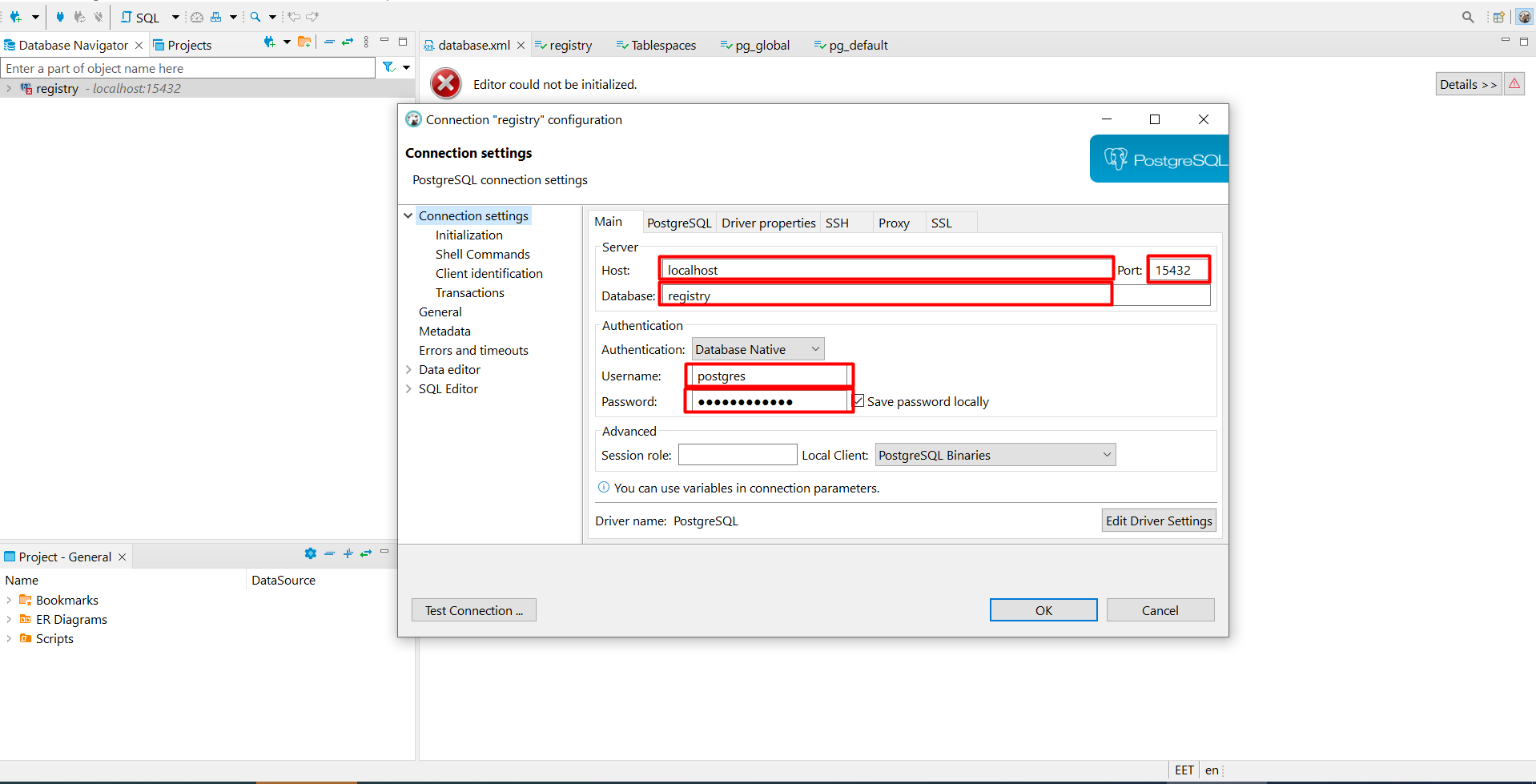Open the dropdown arrow next to the filter funnel
Screen dimensions: 1536x784
click(407, 67)
